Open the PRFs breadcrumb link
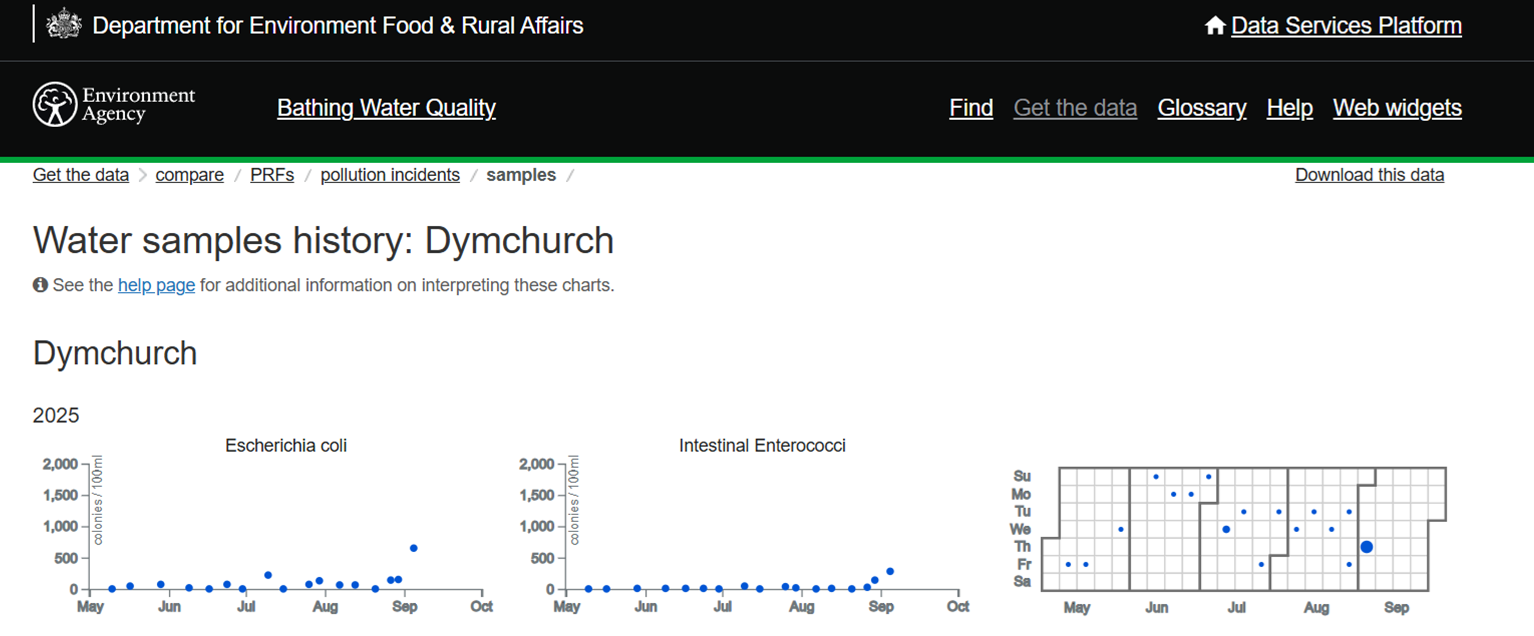The image size is (1534, 636). pyautogui.click(x=272, y=175)
